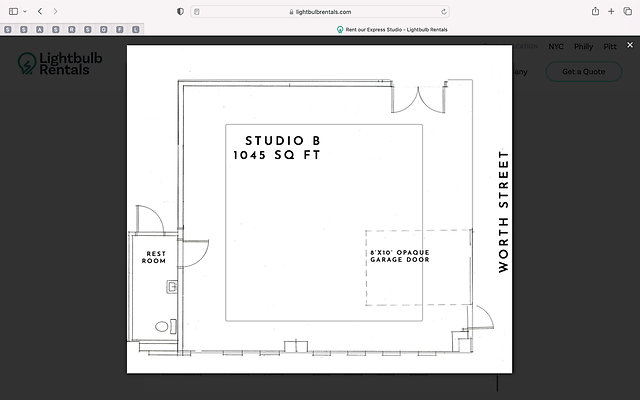Screen dimensions: 640x400
Task: Open the Pitt location link
Action: (611, 47)
